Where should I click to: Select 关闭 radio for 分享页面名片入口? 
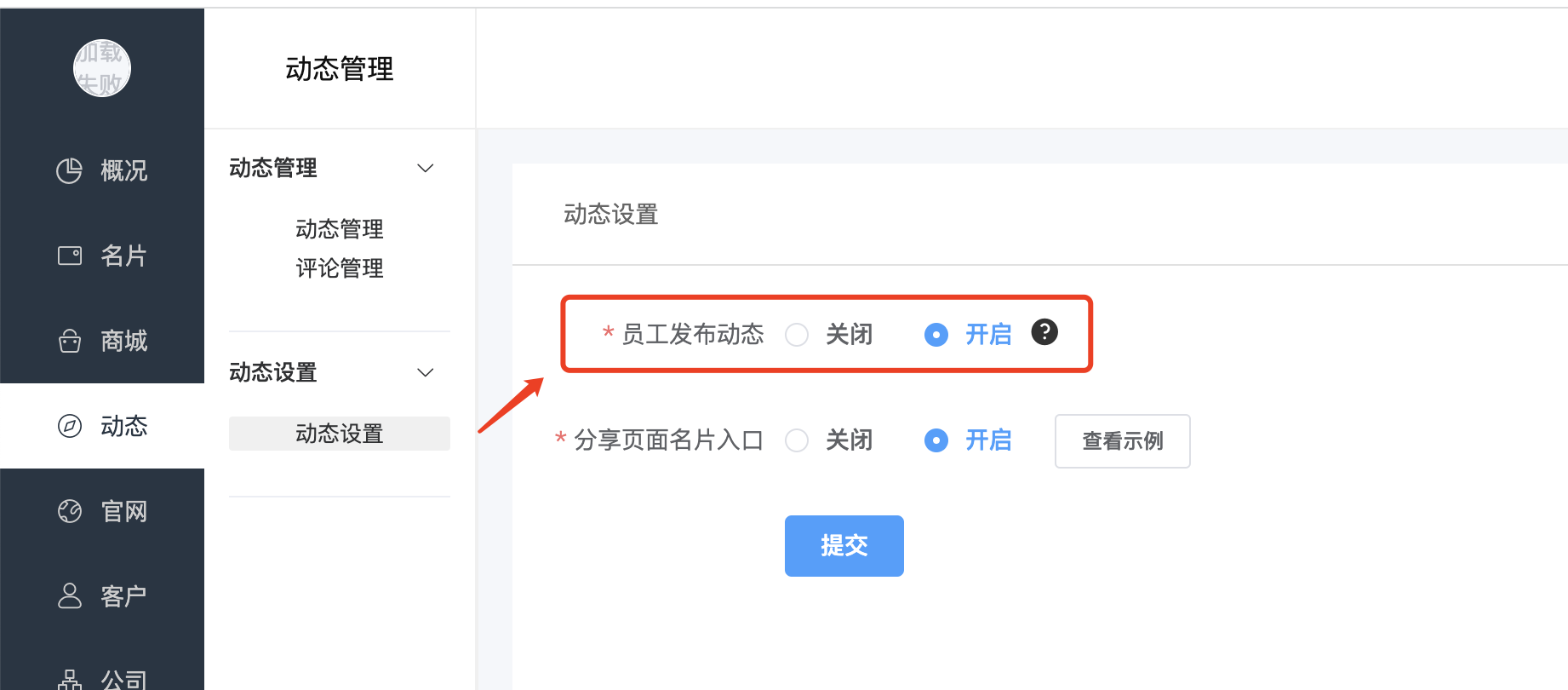797,440
